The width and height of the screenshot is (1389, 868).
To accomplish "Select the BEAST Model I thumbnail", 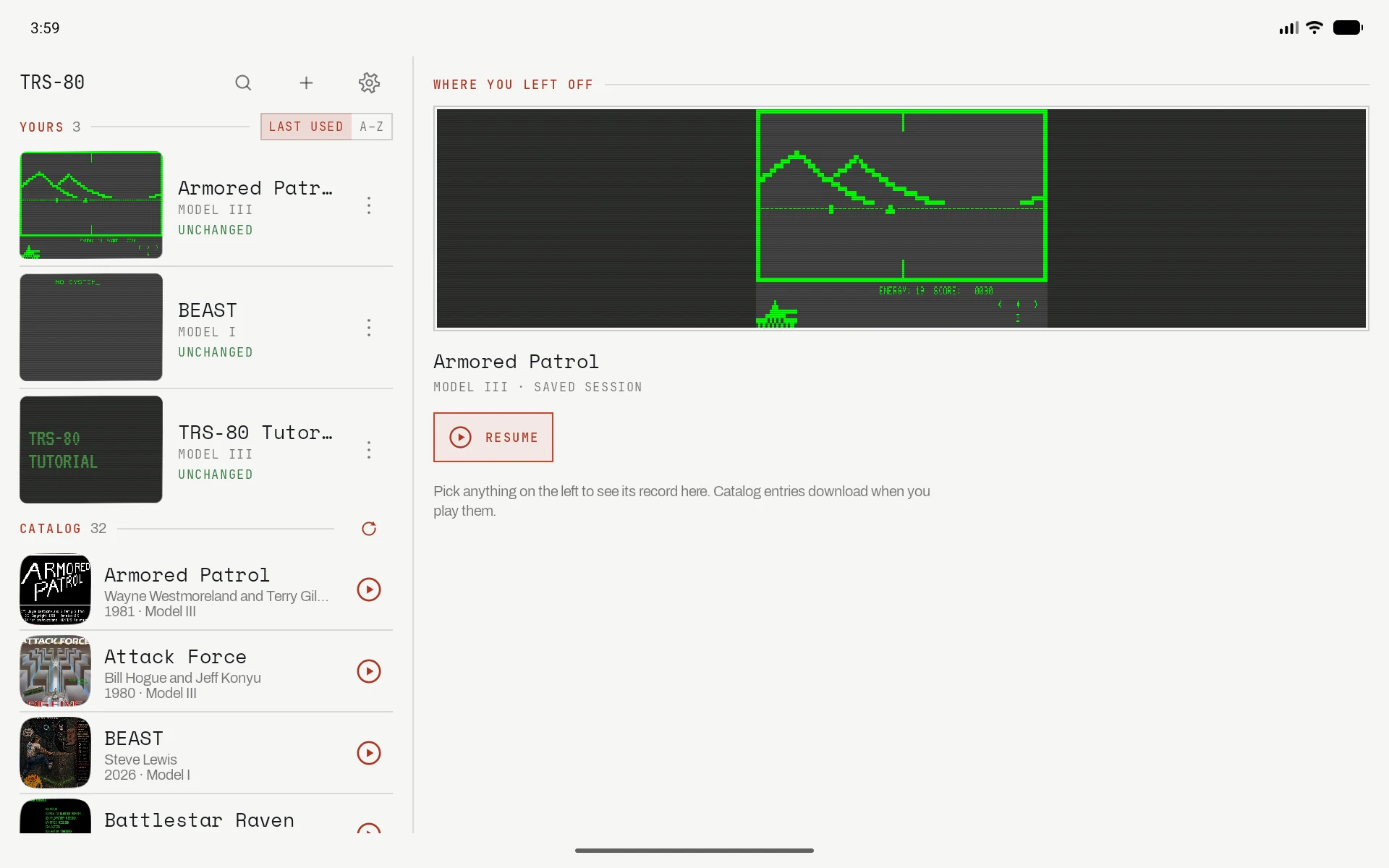I will pos(91,327).
